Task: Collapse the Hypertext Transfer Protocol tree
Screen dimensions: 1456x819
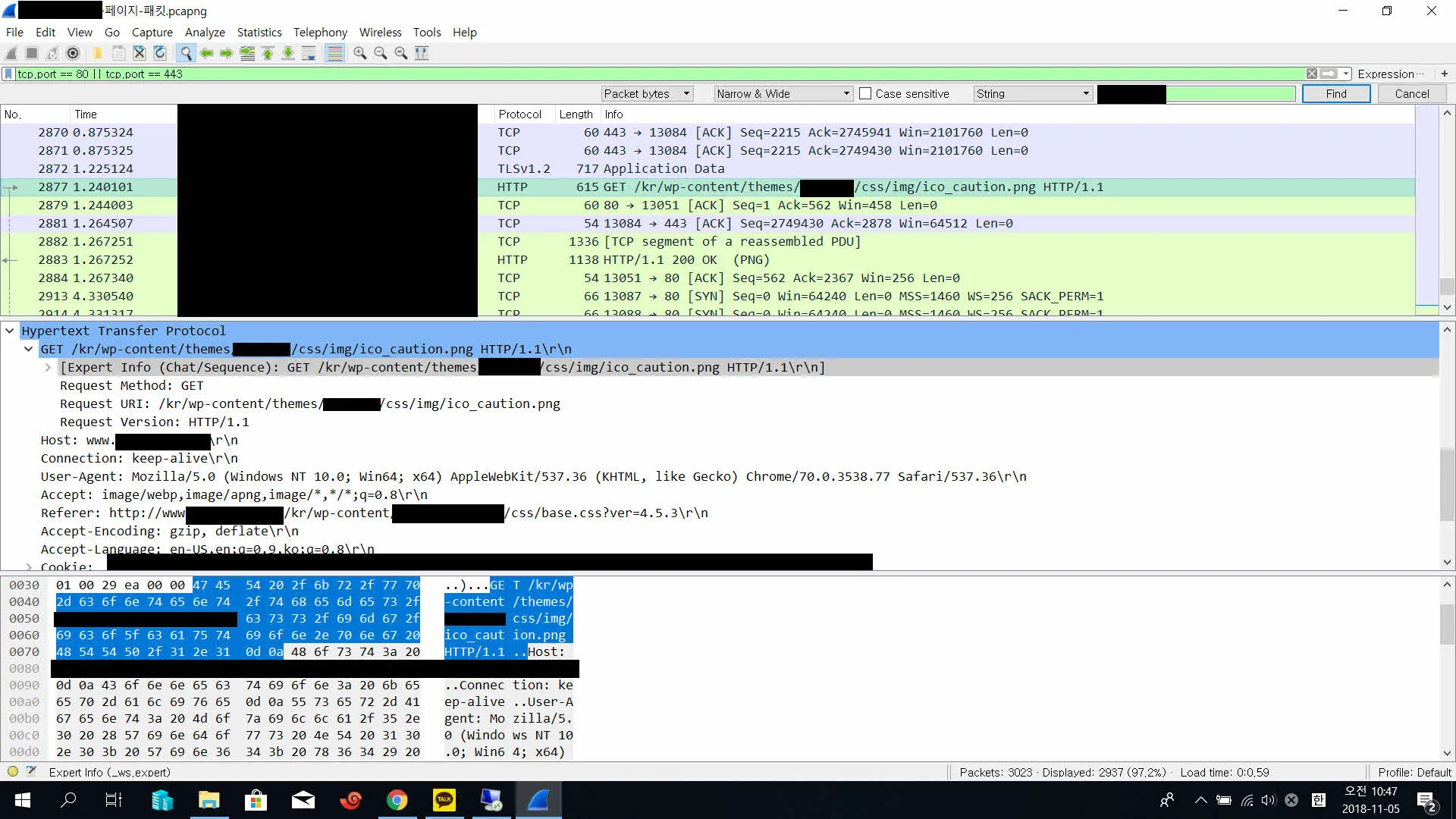Action: pos(10,331)
